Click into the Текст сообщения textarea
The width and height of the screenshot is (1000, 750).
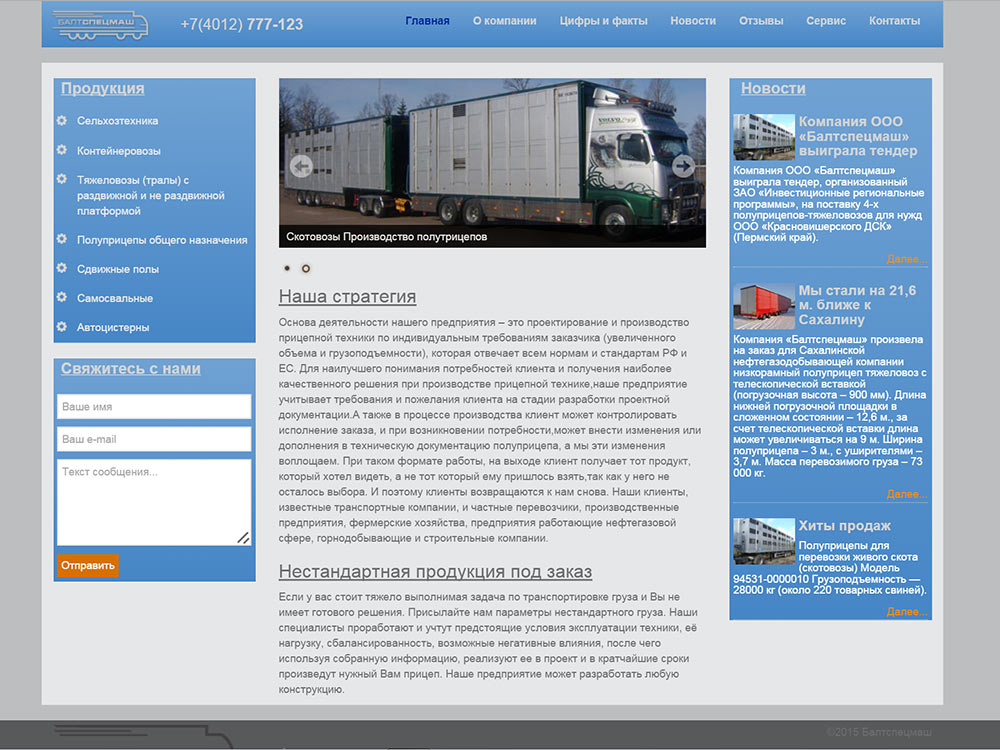154,503
